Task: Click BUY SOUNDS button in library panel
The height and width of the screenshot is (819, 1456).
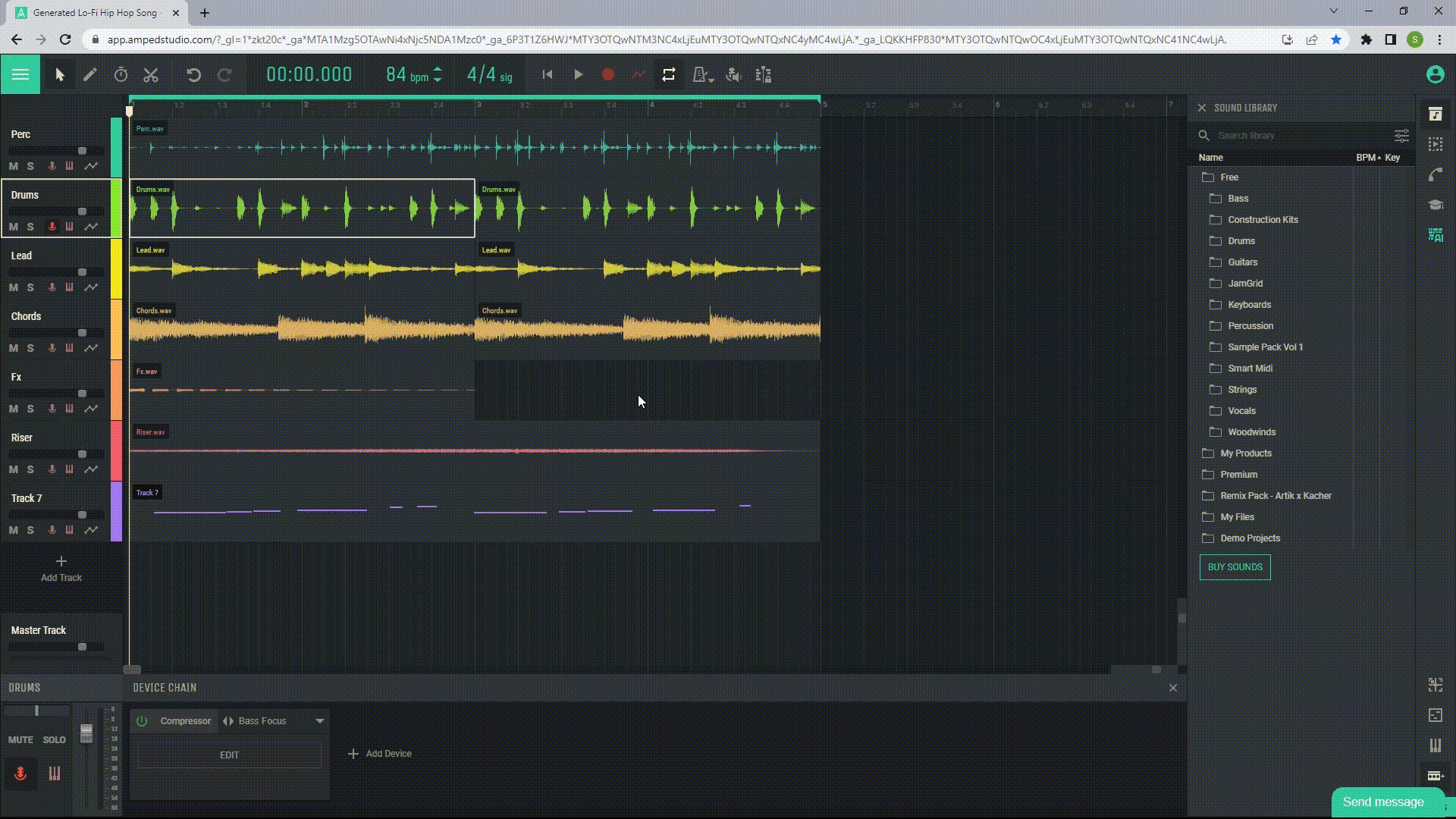Action: pos(1235,566)
